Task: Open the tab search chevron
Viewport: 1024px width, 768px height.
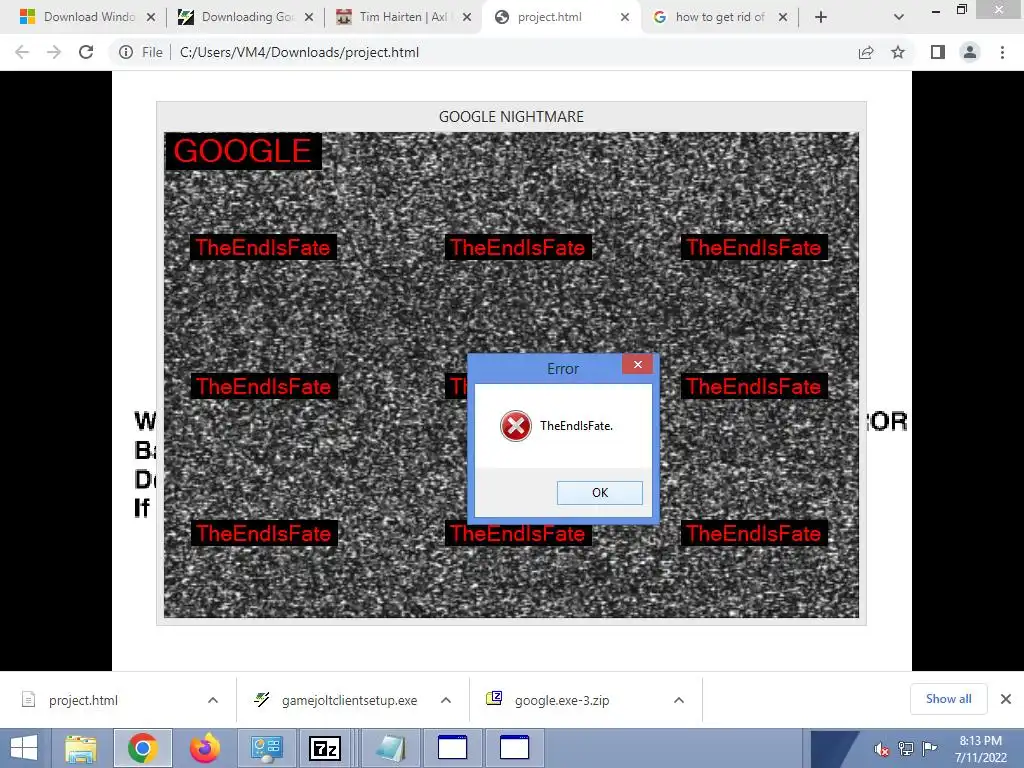Action: [x=899, y=17]
